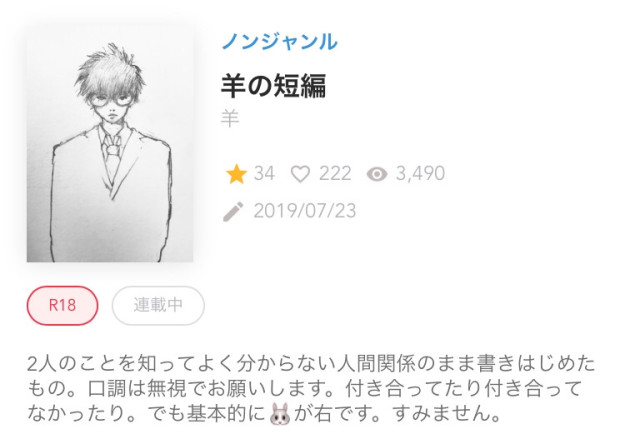This screenshot has width=624, height=444.
Task: Click the heart likes icon
Action: pos(300,174)
